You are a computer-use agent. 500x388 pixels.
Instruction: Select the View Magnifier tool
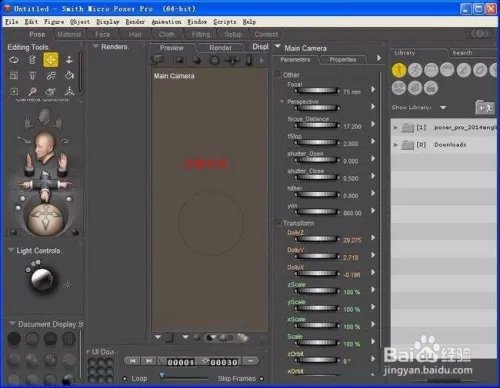(x=32, y=91)
